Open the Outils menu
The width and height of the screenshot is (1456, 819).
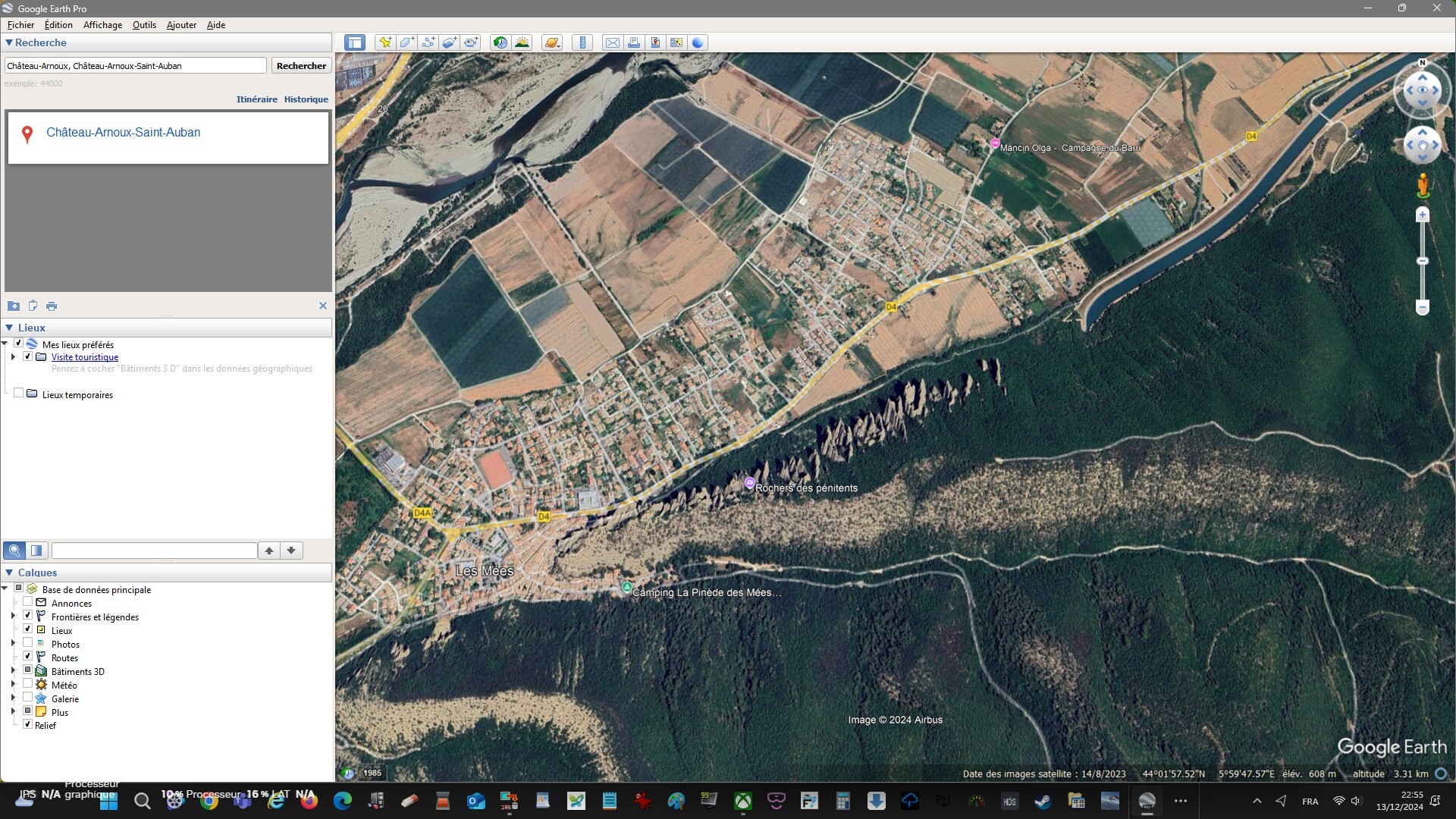(x=144, y=25)
